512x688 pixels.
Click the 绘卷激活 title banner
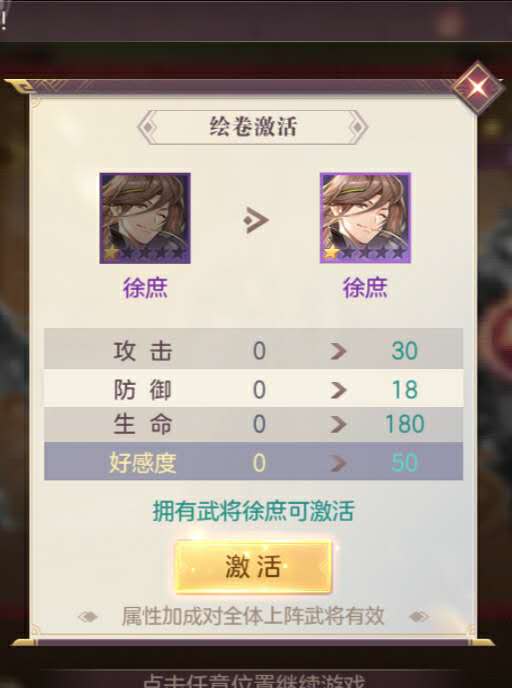253,127
